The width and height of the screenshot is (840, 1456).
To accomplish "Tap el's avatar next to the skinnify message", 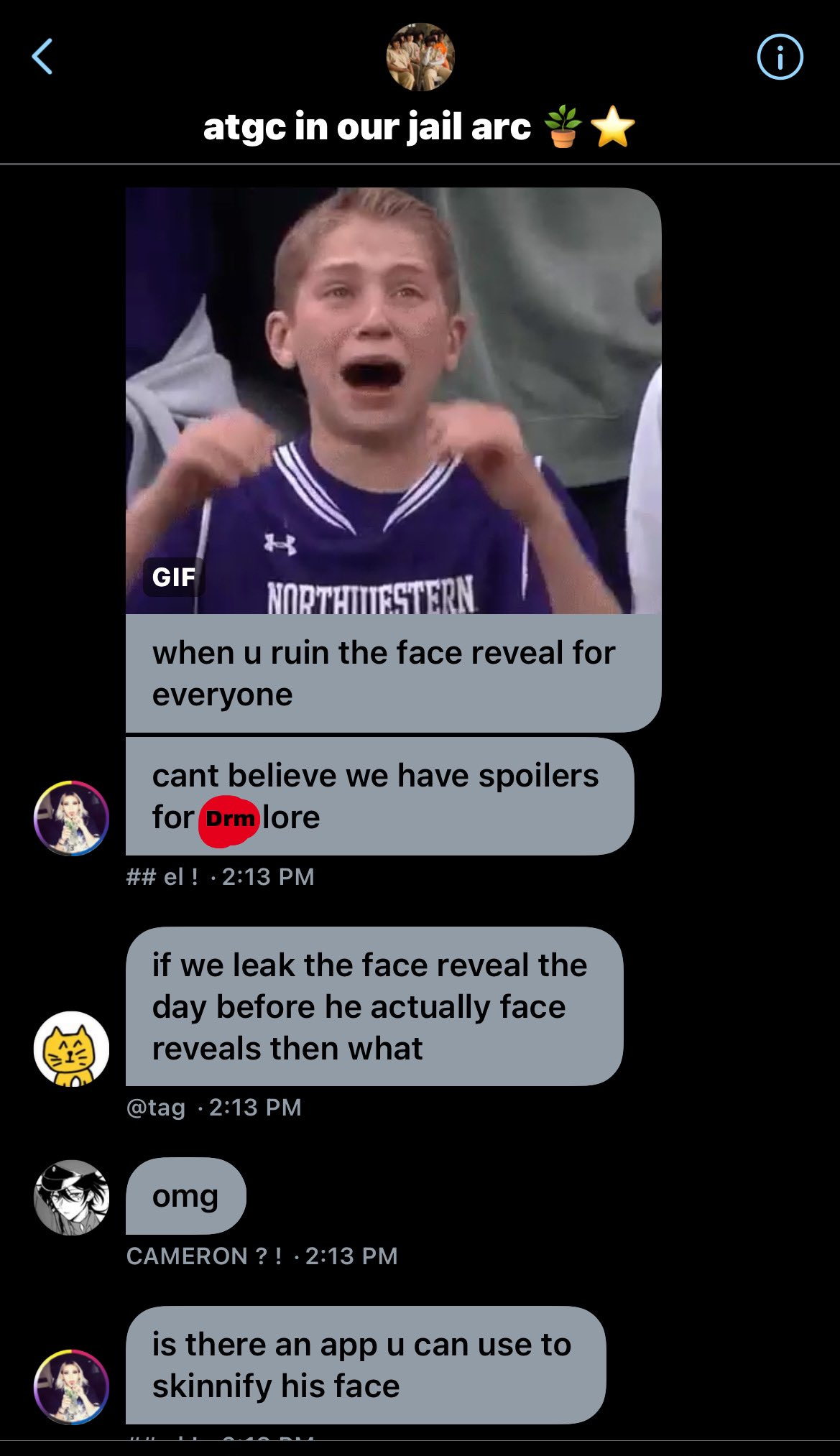I will coord(71,1386).
